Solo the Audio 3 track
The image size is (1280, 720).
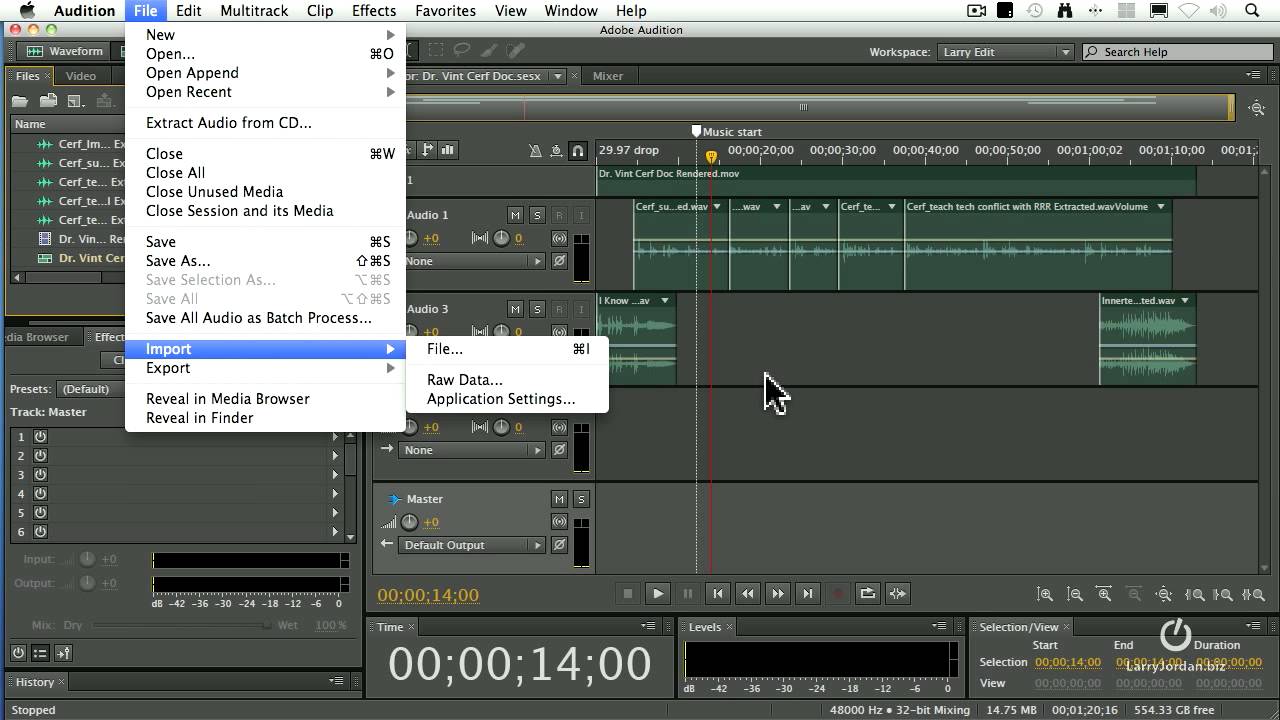click(x=537, y=309)
